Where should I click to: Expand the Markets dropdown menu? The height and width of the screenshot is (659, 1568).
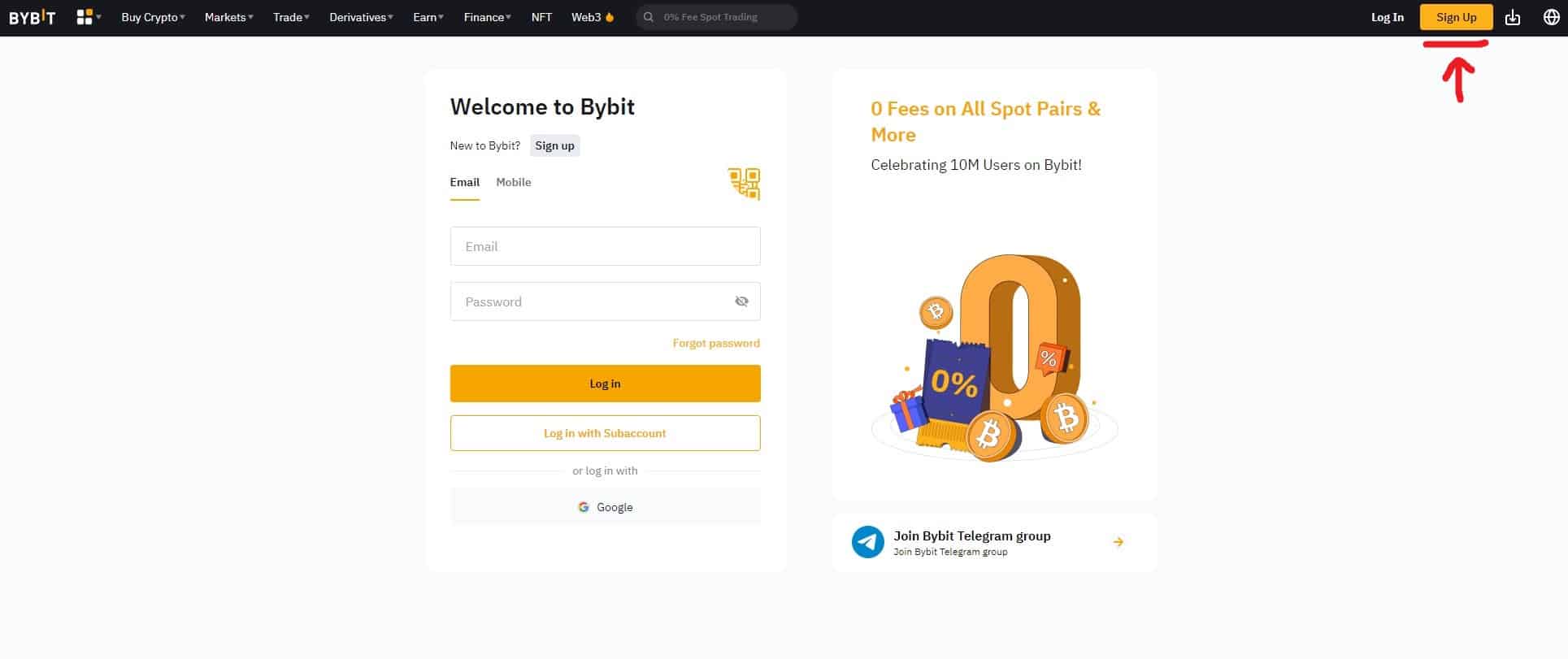(x=228, y=17)
